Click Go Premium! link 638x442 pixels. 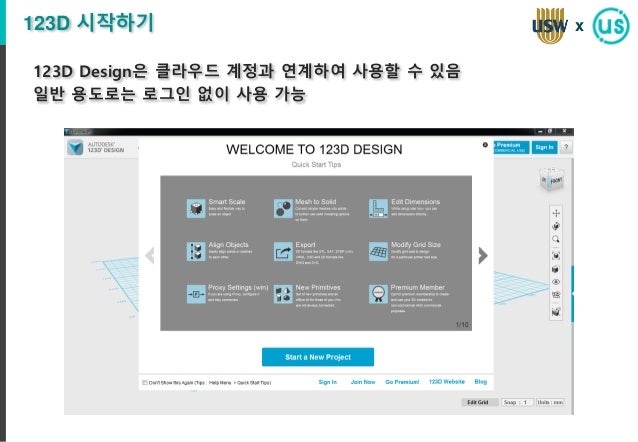coord(402,382)
